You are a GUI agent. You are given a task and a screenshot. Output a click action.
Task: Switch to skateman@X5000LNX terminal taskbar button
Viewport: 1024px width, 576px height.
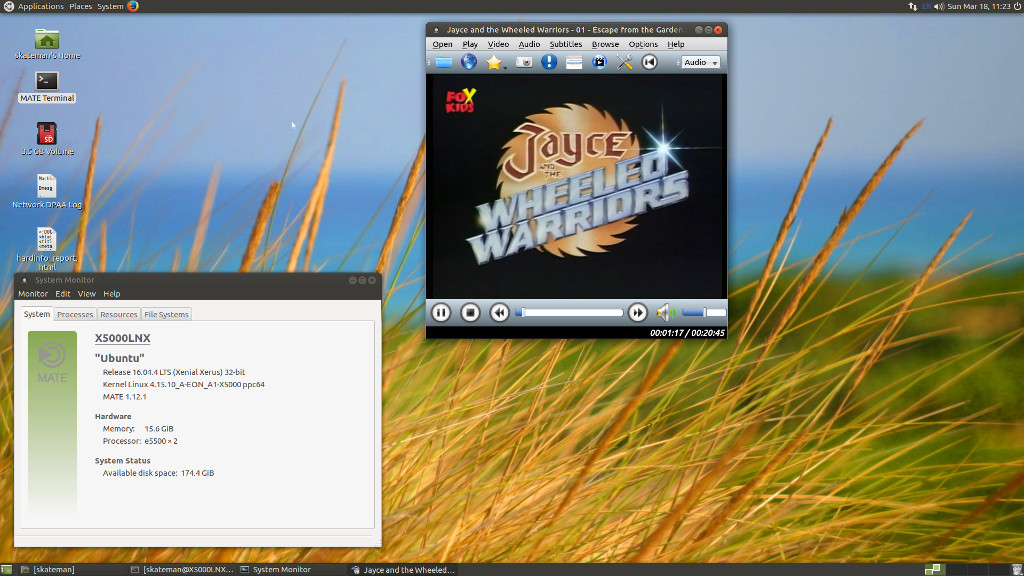point(182,569)
